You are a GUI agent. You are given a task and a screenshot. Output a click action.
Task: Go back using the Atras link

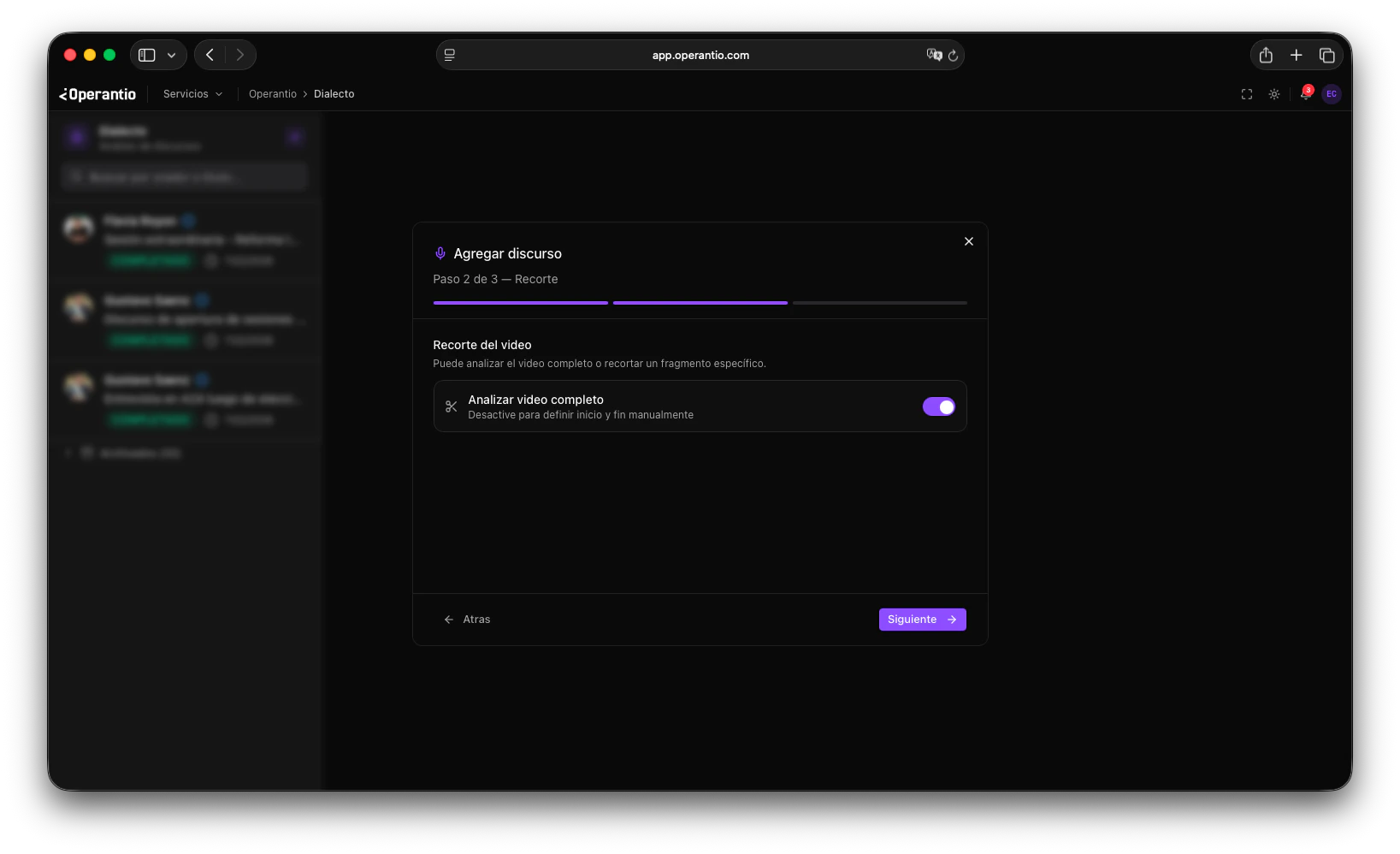click(467, 619)
